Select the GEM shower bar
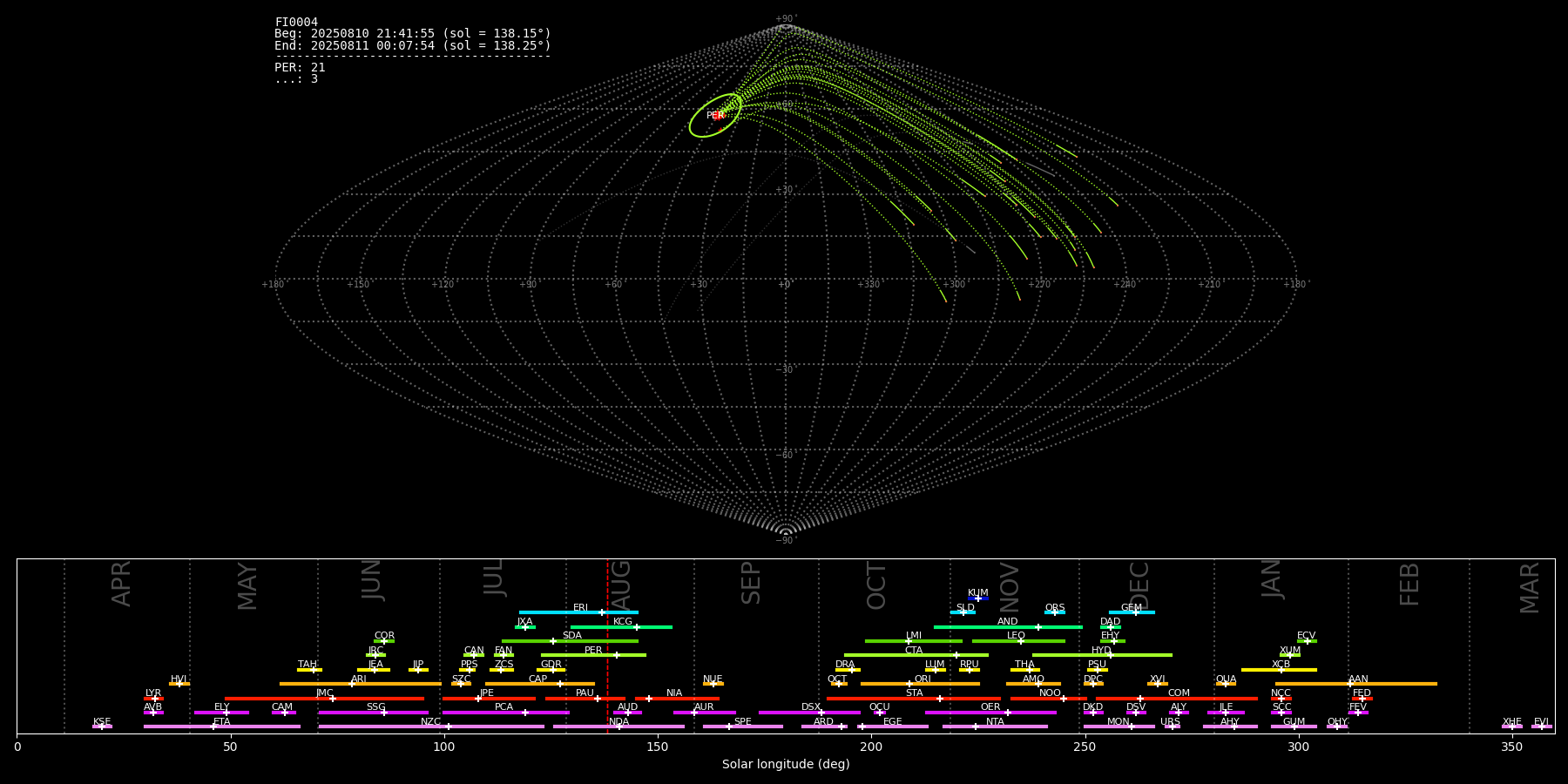Viewport: 1568px width, 784px height. (x=1132, y=612)
